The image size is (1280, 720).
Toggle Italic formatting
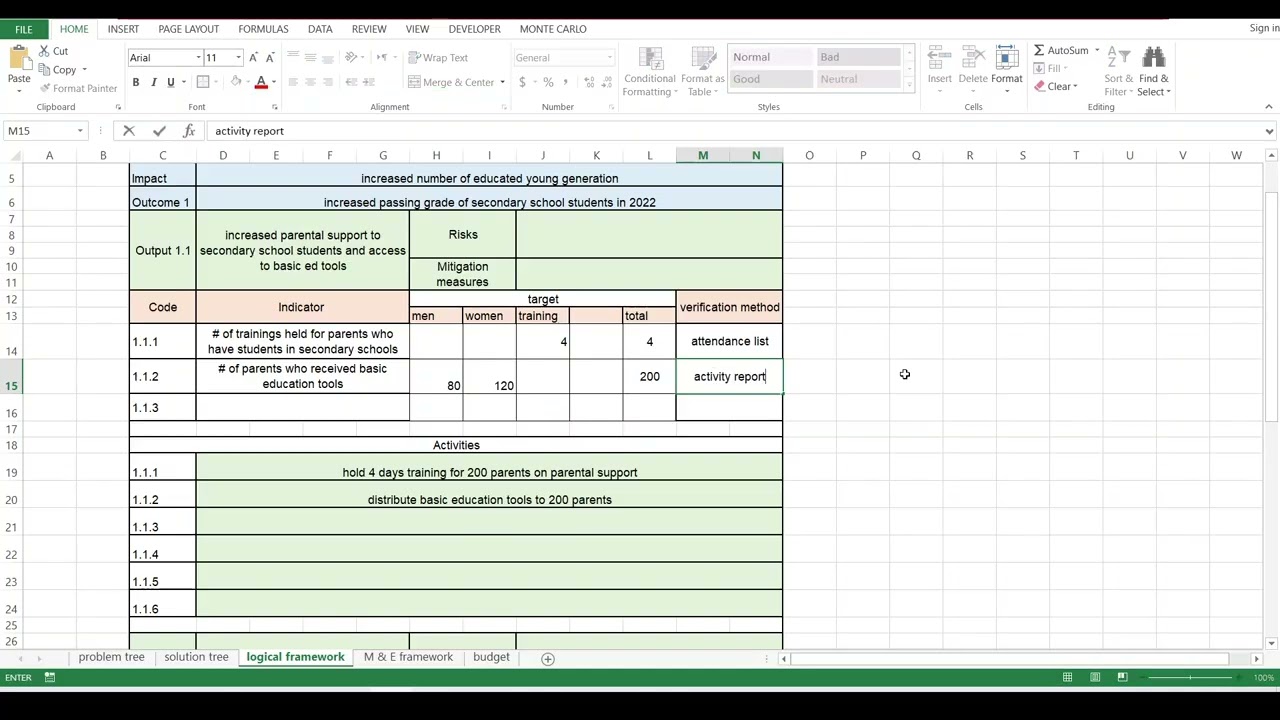[x=153, y=82]
